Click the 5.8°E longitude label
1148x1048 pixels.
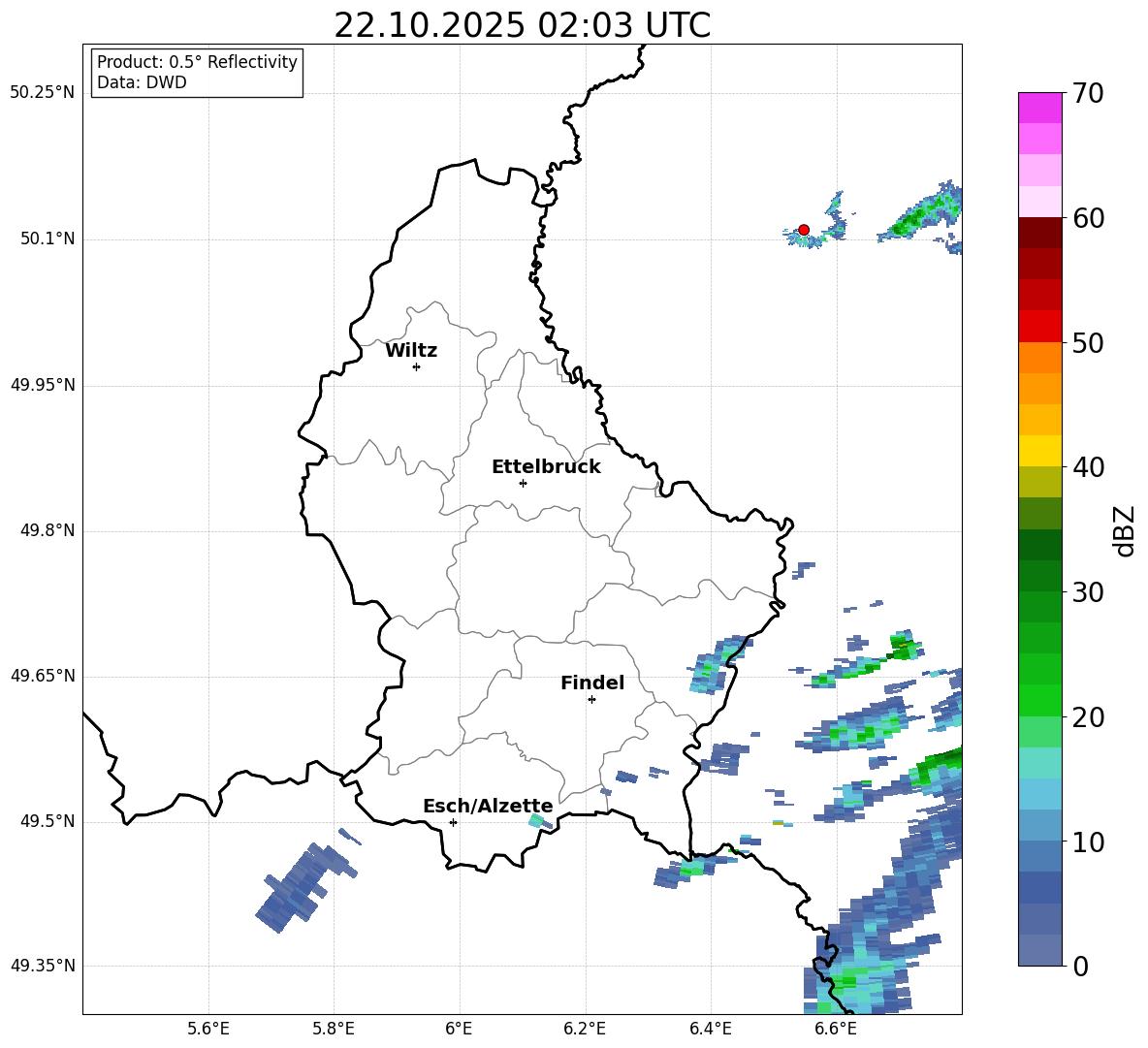click(334, 1029)
